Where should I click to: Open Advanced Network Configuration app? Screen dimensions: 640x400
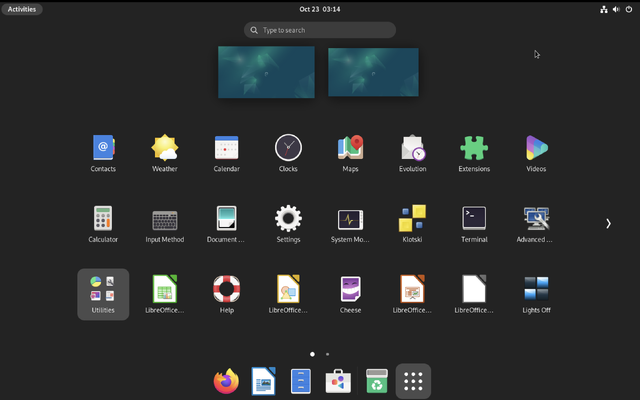pyautogui.click(x=536, y=224)
